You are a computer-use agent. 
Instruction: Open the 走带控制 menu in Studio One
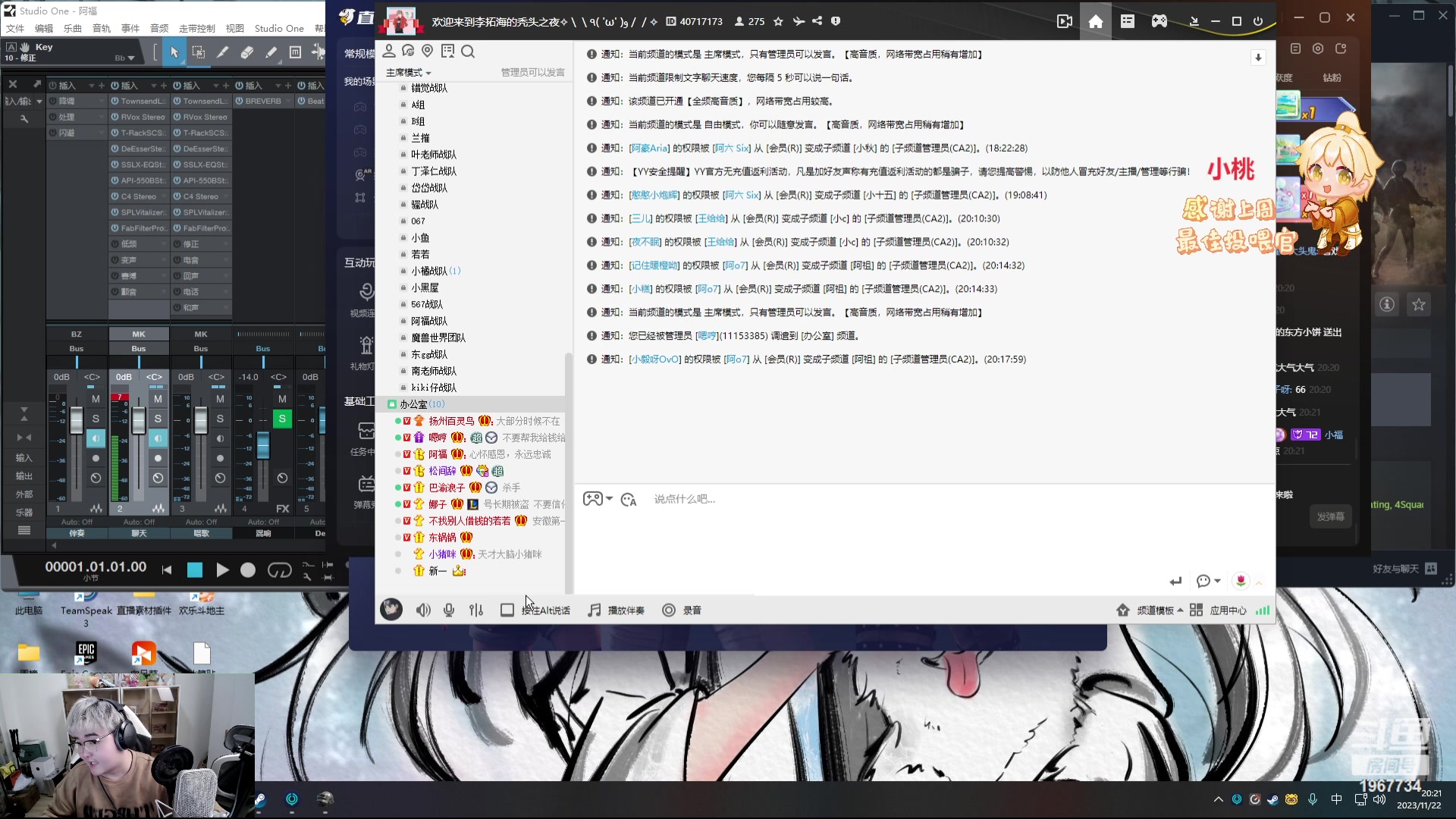pos(197,28)
